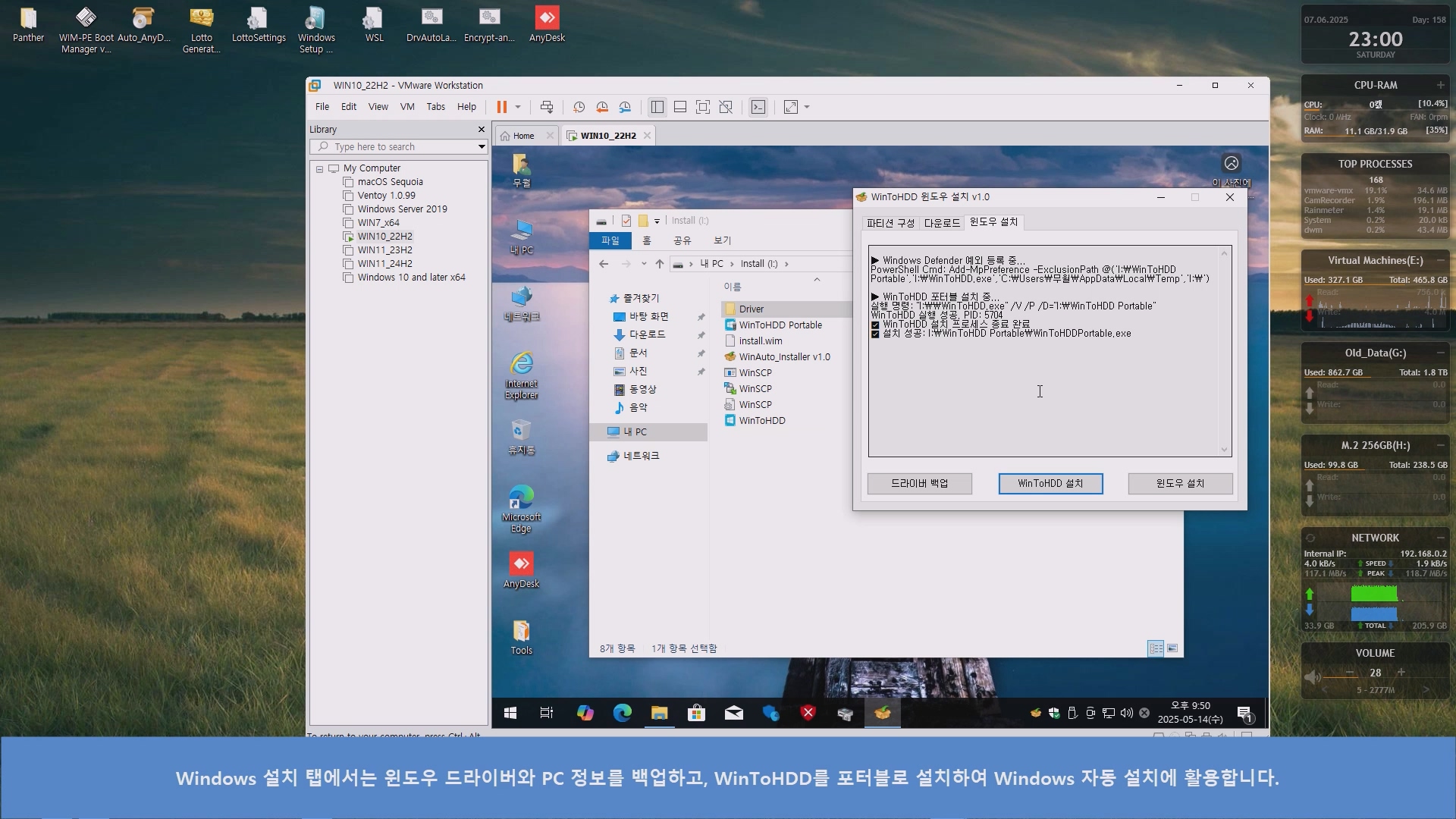Open Mail app on guest taskbar
The image size is (1456, 819).
733,714
